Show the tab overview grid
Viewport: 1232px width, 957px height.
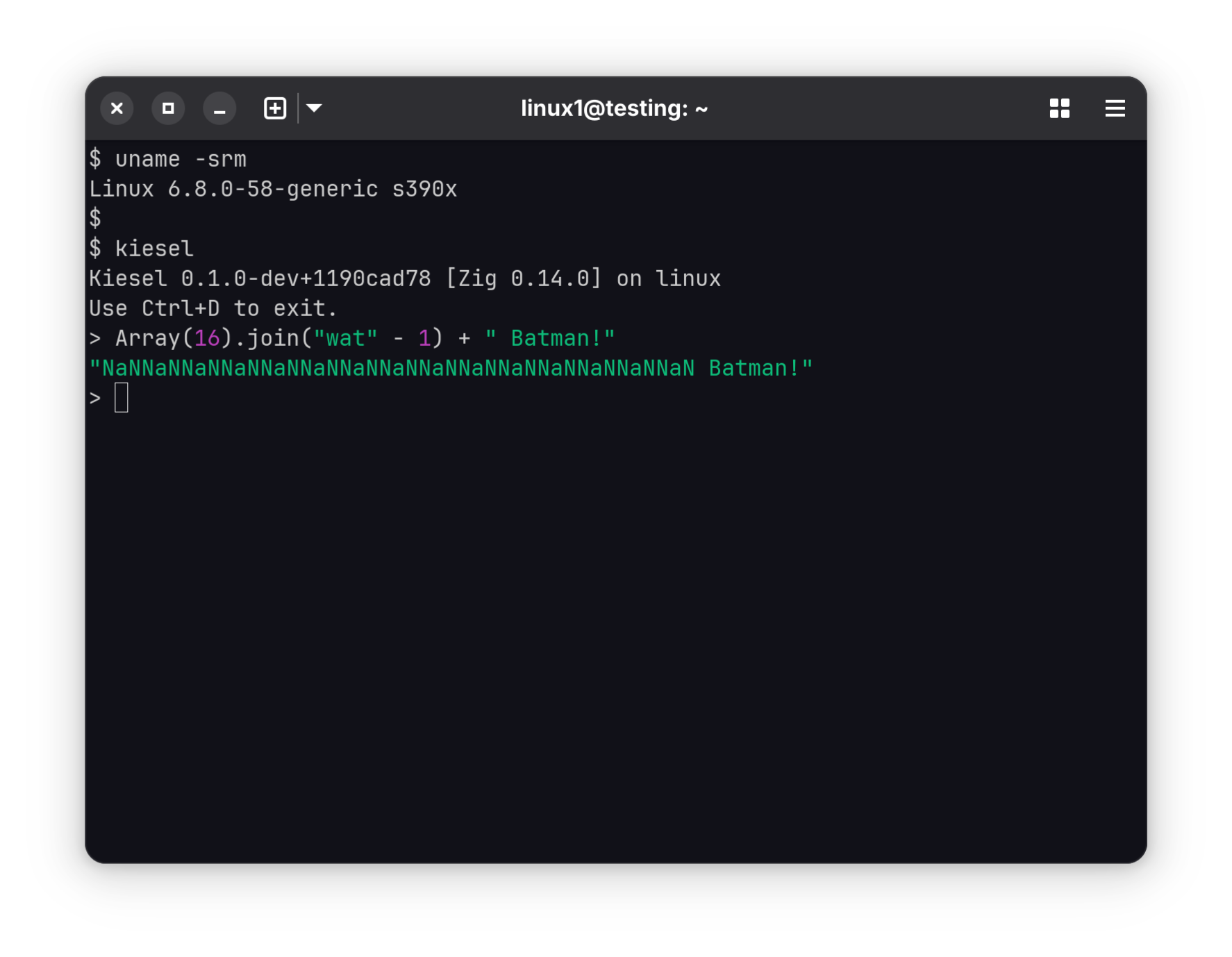[x=1059, y=108]
